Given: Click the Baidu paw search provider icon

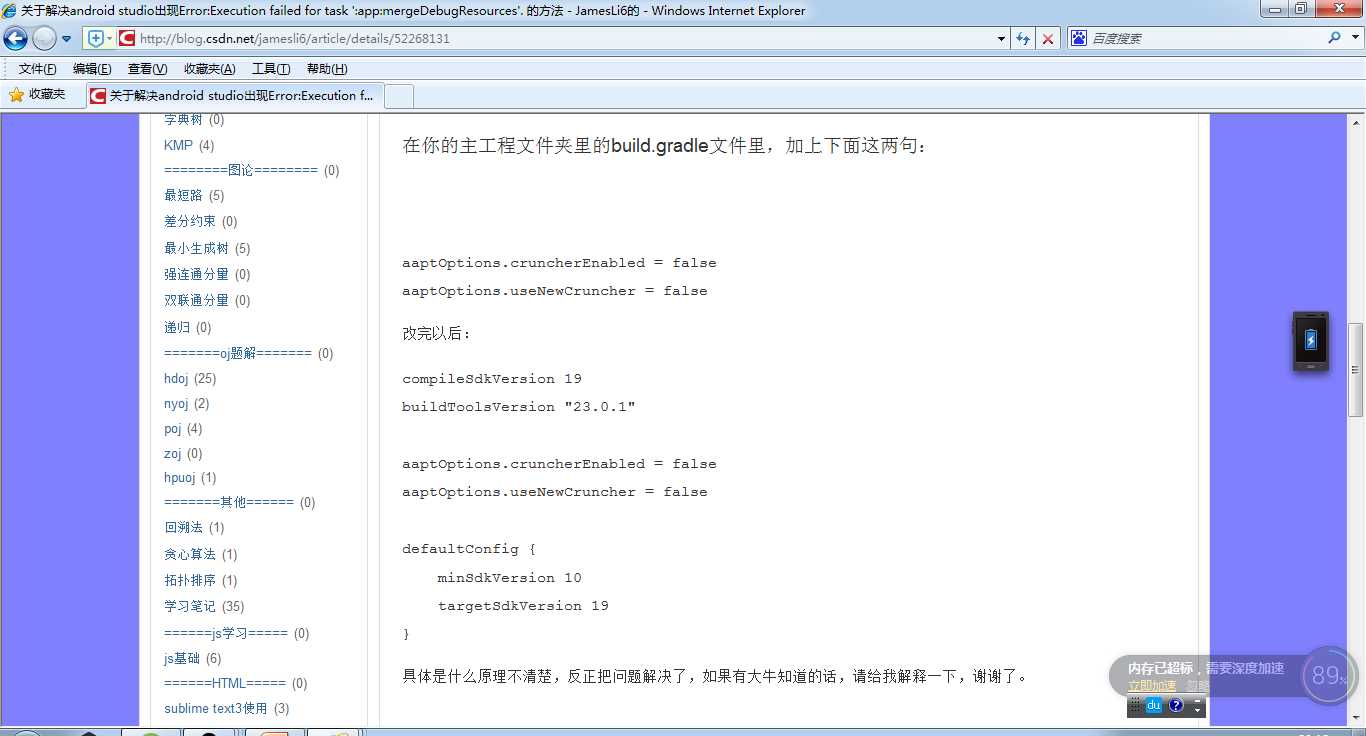Looking at the screenshot, I should 1079,38.
